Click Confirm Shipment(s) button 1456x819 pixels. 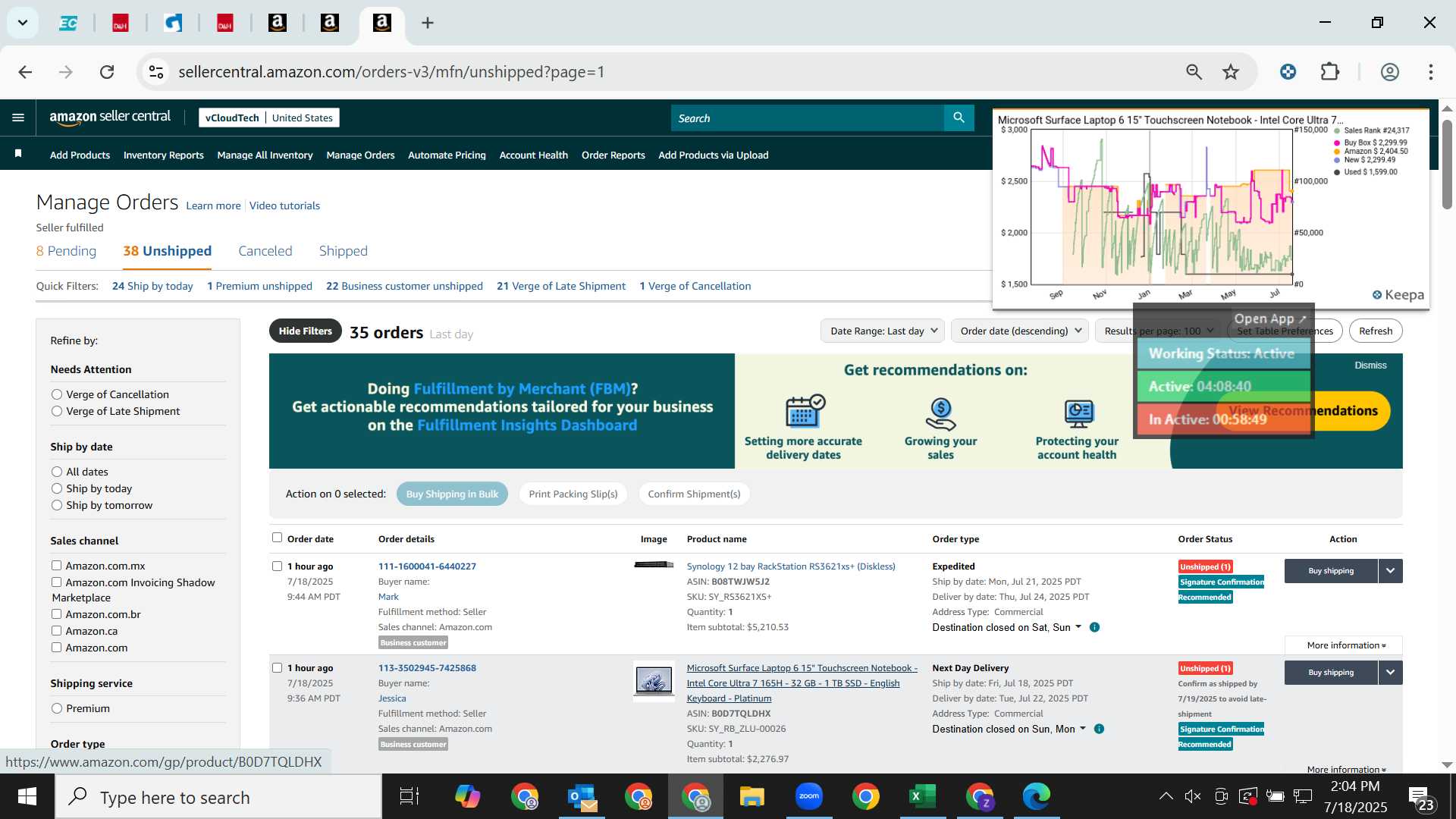coord(694,494)
